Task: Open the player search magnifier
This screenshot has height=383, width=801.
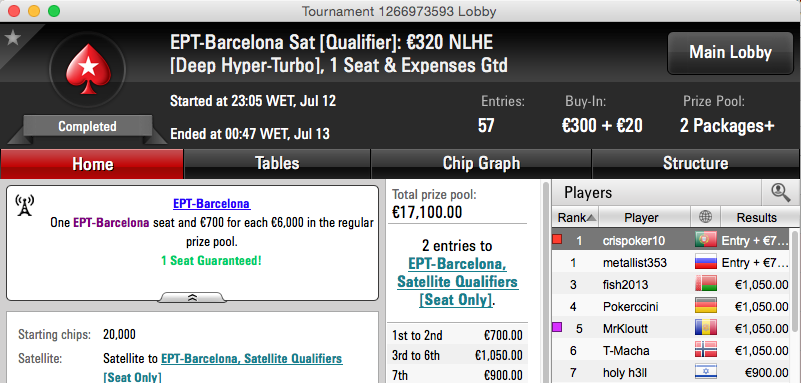Action: point(778,192)
